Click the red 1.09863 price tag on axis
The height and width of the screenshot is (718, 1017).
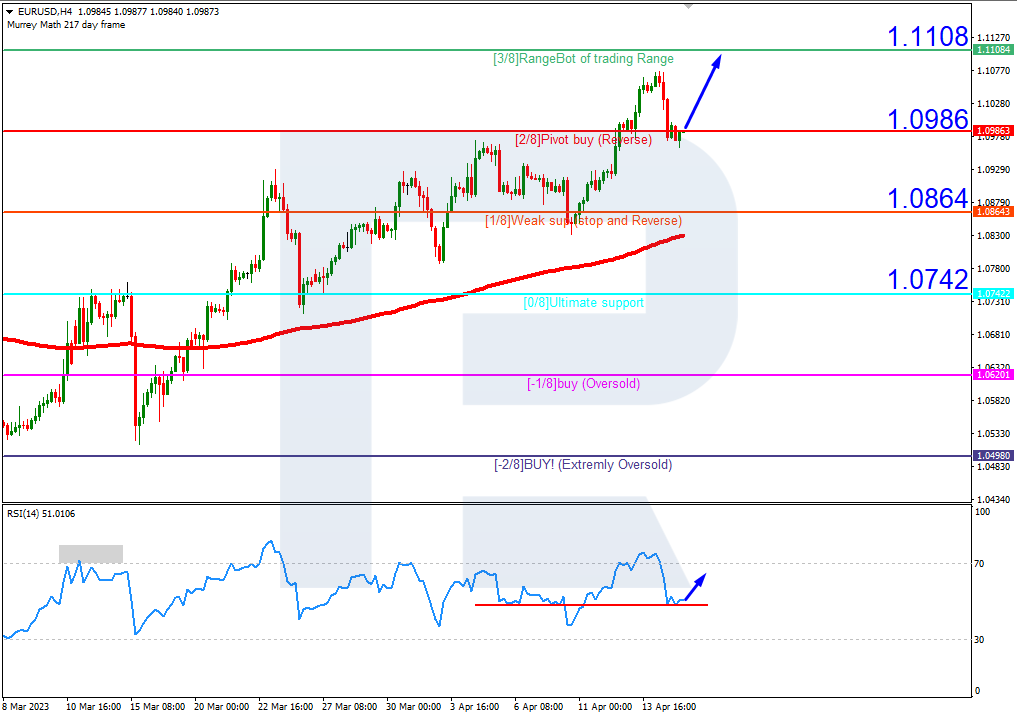tap(993, 131)
